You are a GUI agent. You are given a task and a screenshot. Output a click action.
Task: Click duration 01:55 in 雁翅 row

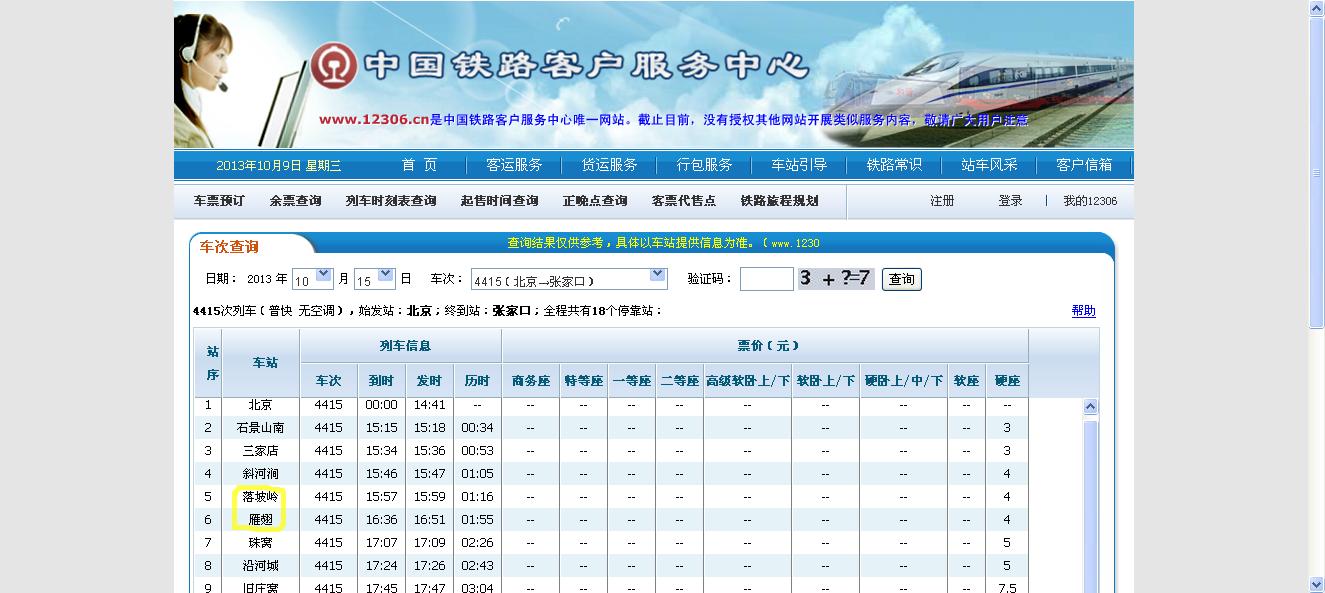[x=477, y=520]
